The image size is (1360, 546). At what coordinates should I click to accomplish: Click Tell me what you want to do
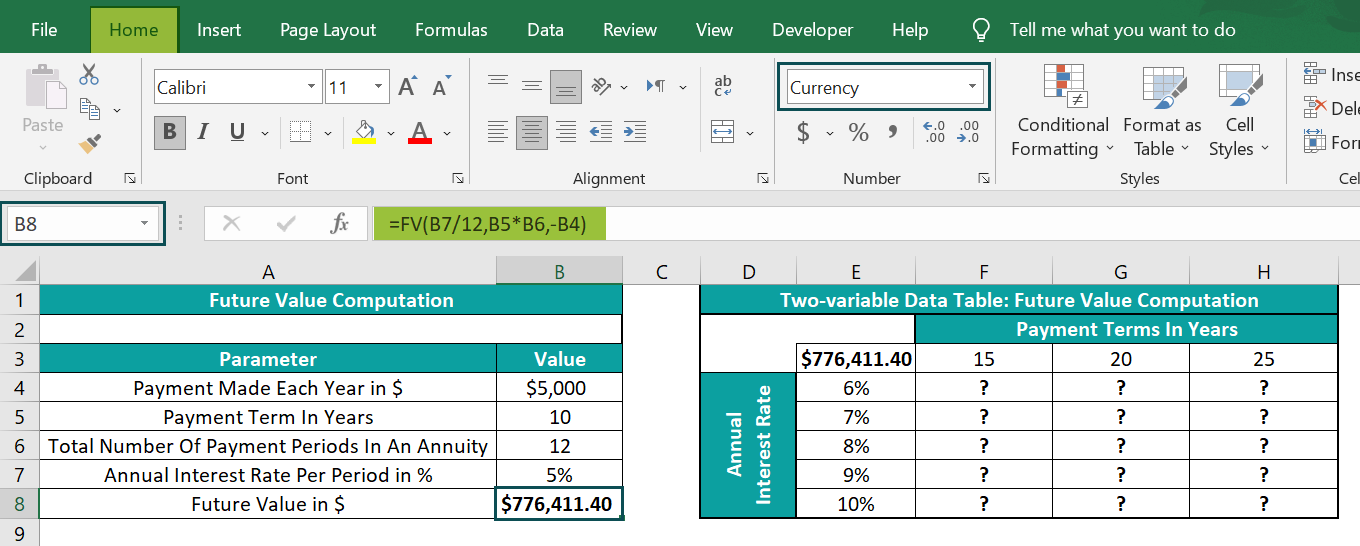click(x=1122, y=30)
